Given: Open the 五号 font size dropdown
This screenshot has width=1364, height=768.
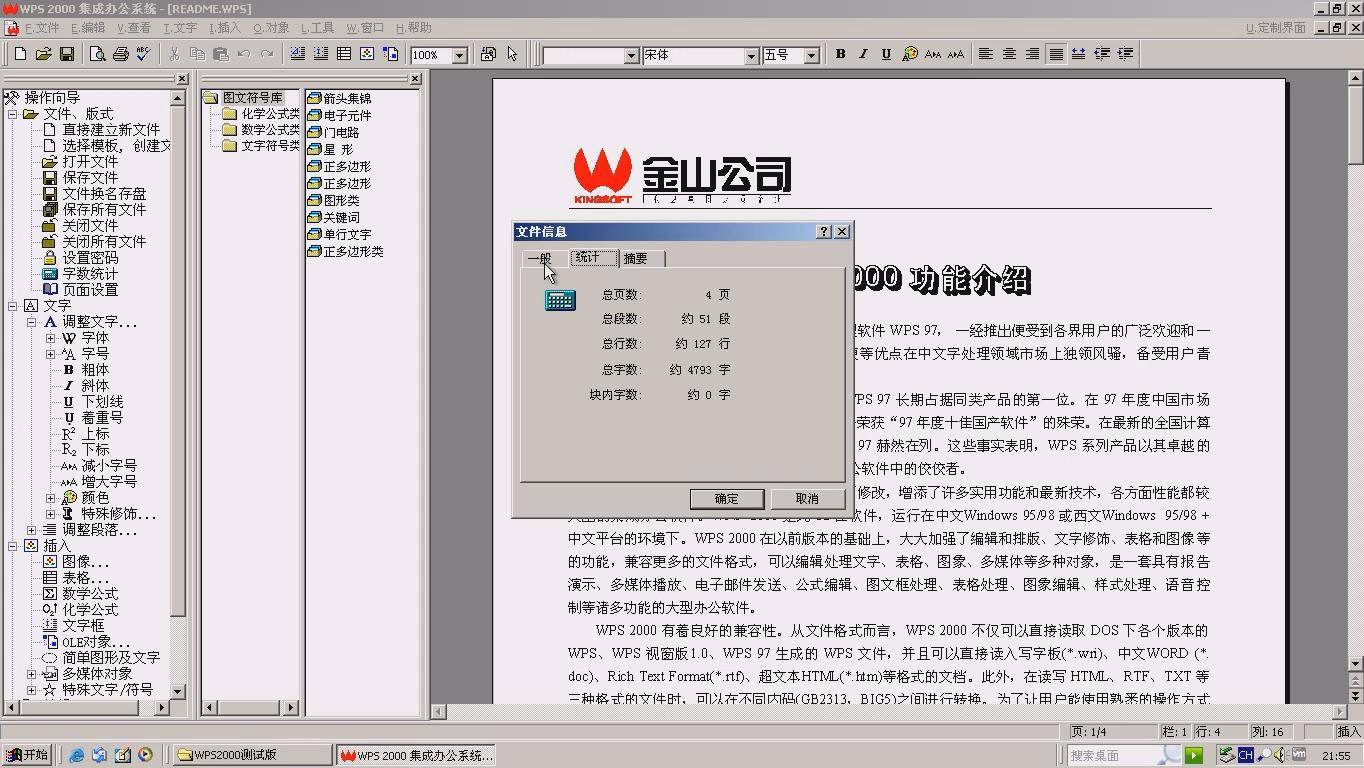Looking at the screenshot, I should point(811,56).
